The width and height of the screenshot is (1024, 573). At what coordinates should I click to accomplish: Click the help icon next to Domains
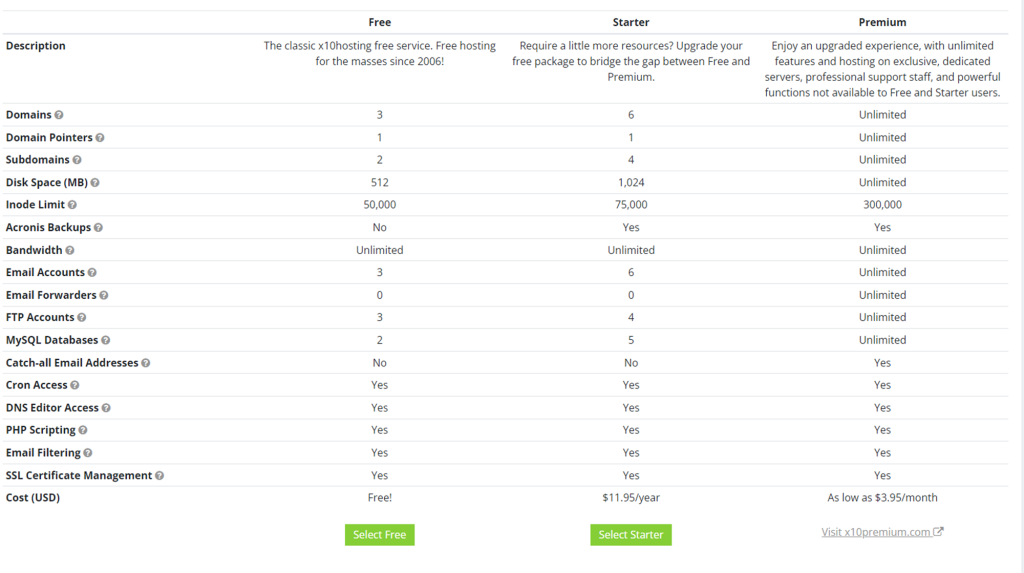point(59,115)
